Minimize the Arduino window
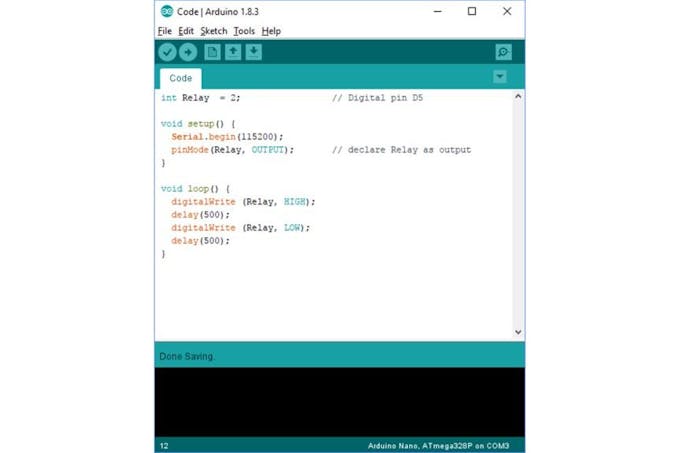This screenshot has height=453, width=680. coord(438,11)
